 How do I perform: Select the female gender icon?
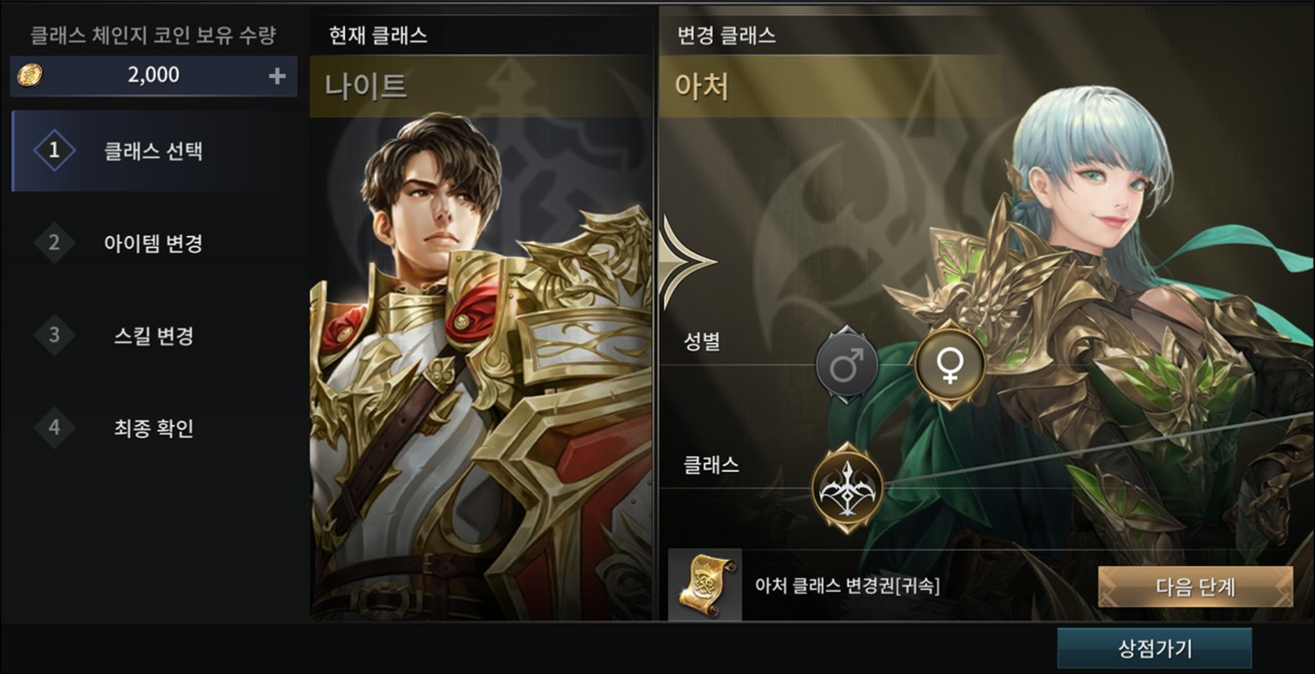click(949, 365)
